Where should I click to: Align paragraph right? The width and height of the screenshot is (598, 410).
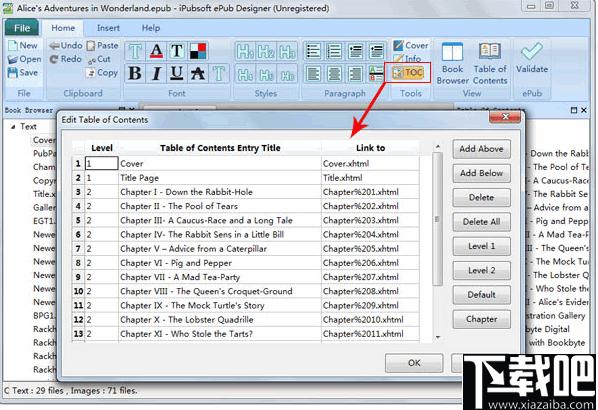point(355,74)
